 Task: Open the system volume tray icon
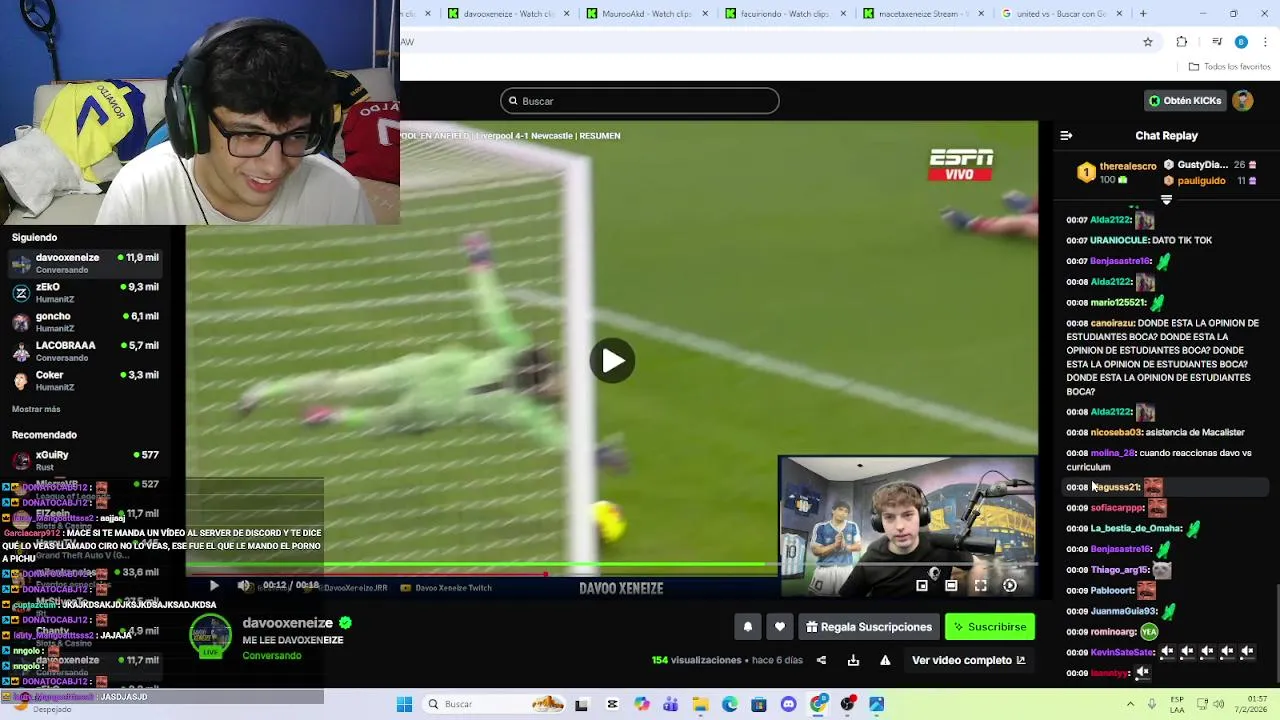pos(1218,704)
